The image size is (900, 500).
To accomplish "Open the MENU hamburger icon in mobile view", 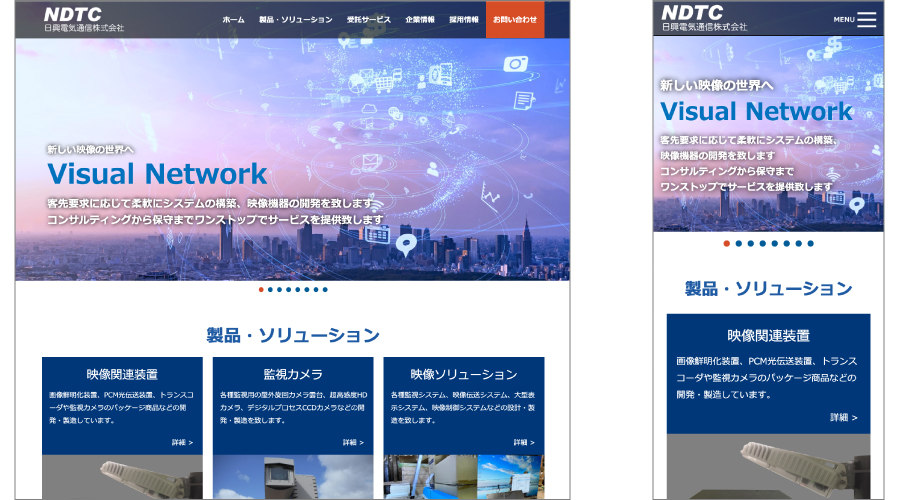I will (866, 20).
